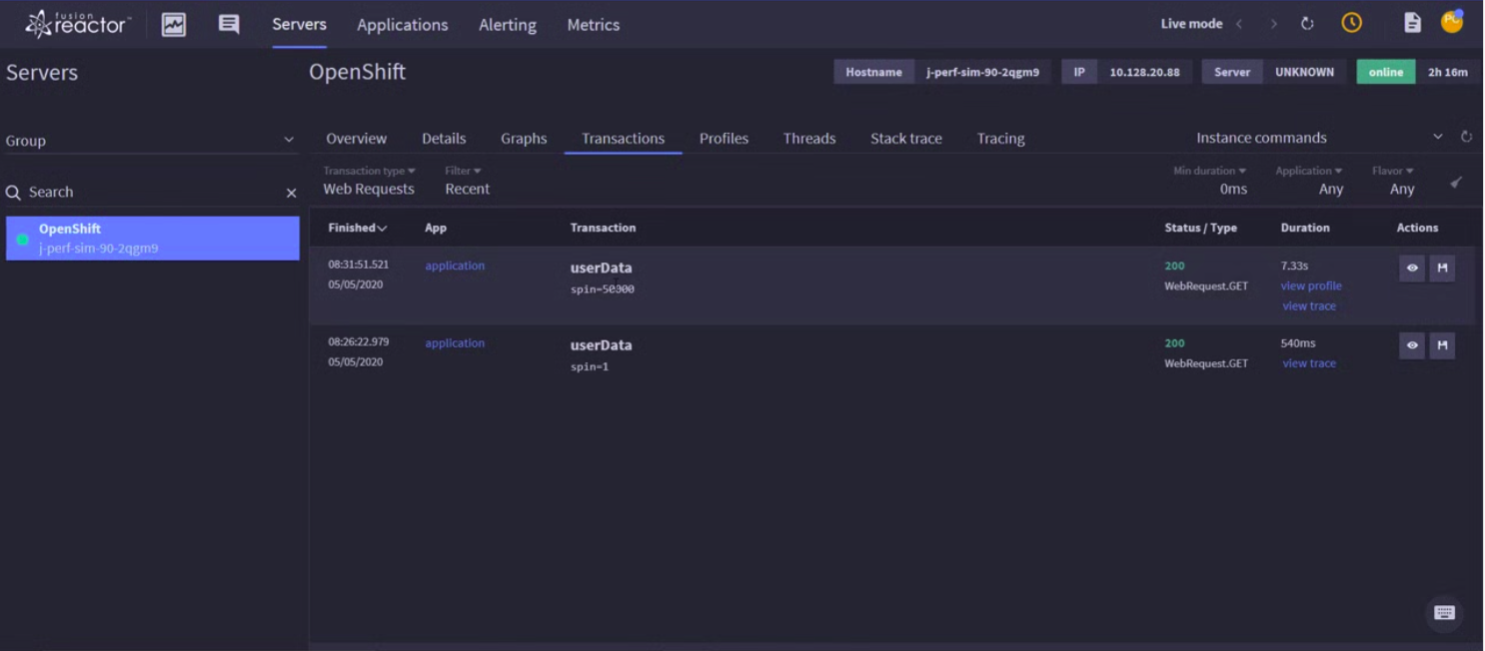
Task: Focus the server Search field
Action: pyautogui.click(x=152, y=192)
